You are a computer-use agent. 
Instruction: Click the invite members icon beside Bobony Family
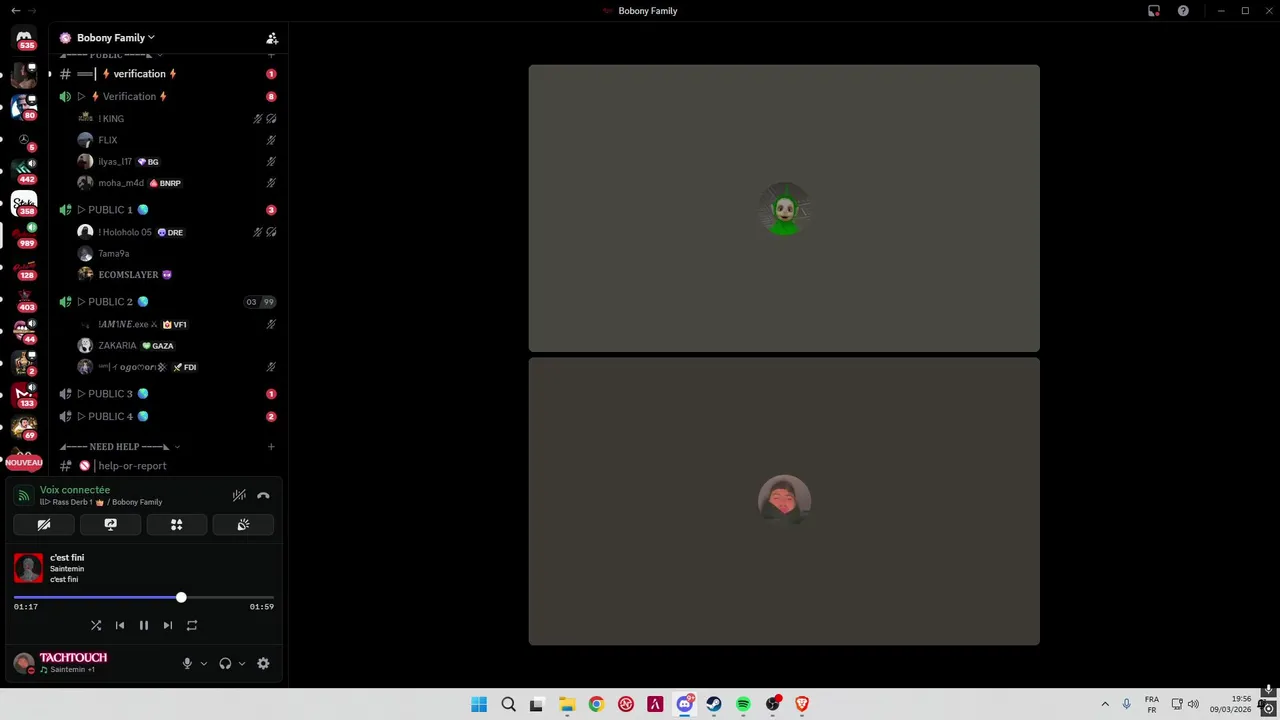[x=272, y=38]
